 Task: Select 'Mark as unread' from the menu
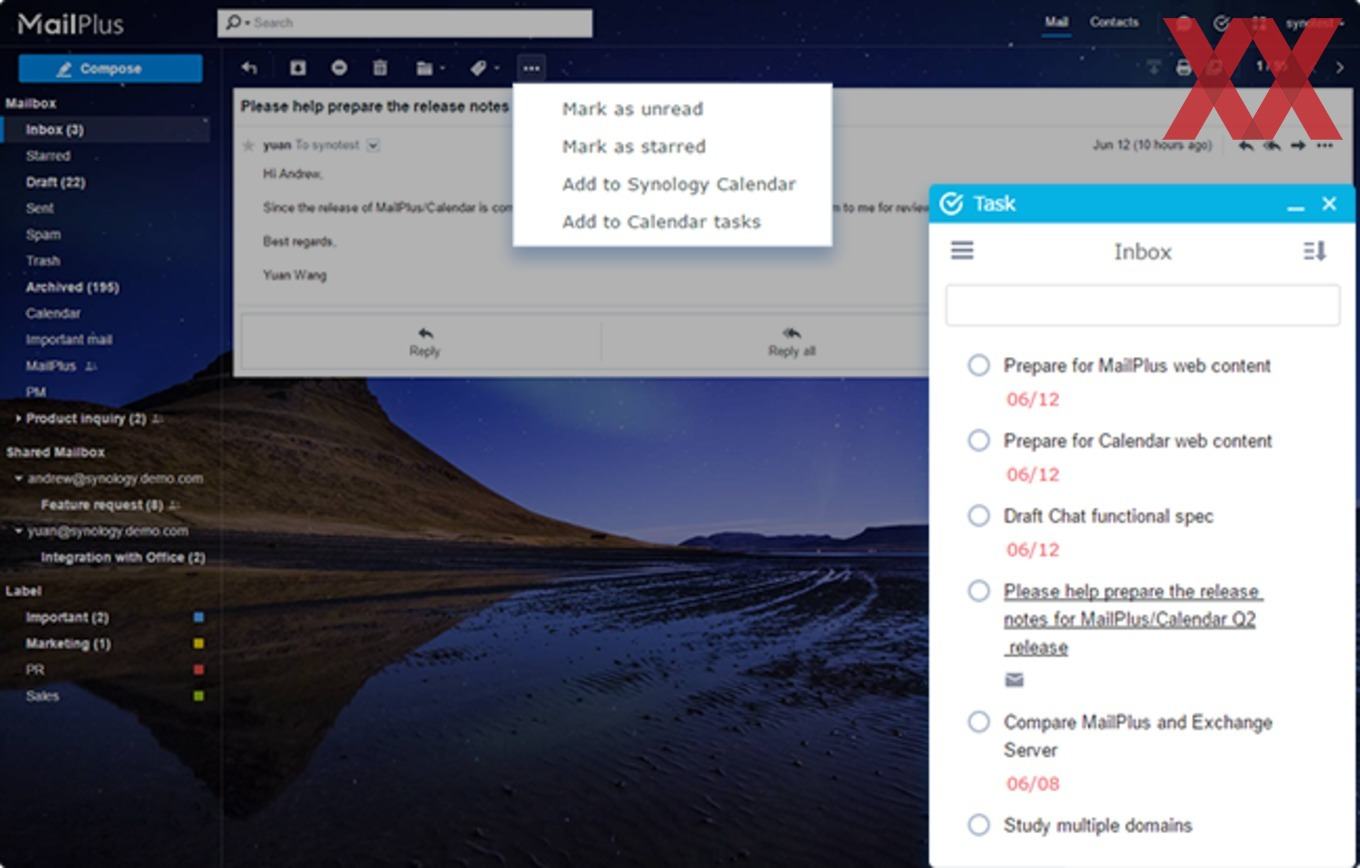pyautogui.click(x=632, y=109)
